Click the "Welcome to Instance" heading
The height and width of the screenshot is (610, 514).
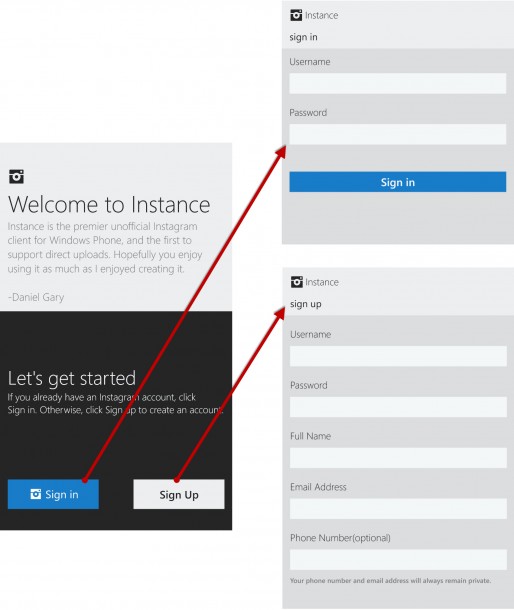coord(109,205)
